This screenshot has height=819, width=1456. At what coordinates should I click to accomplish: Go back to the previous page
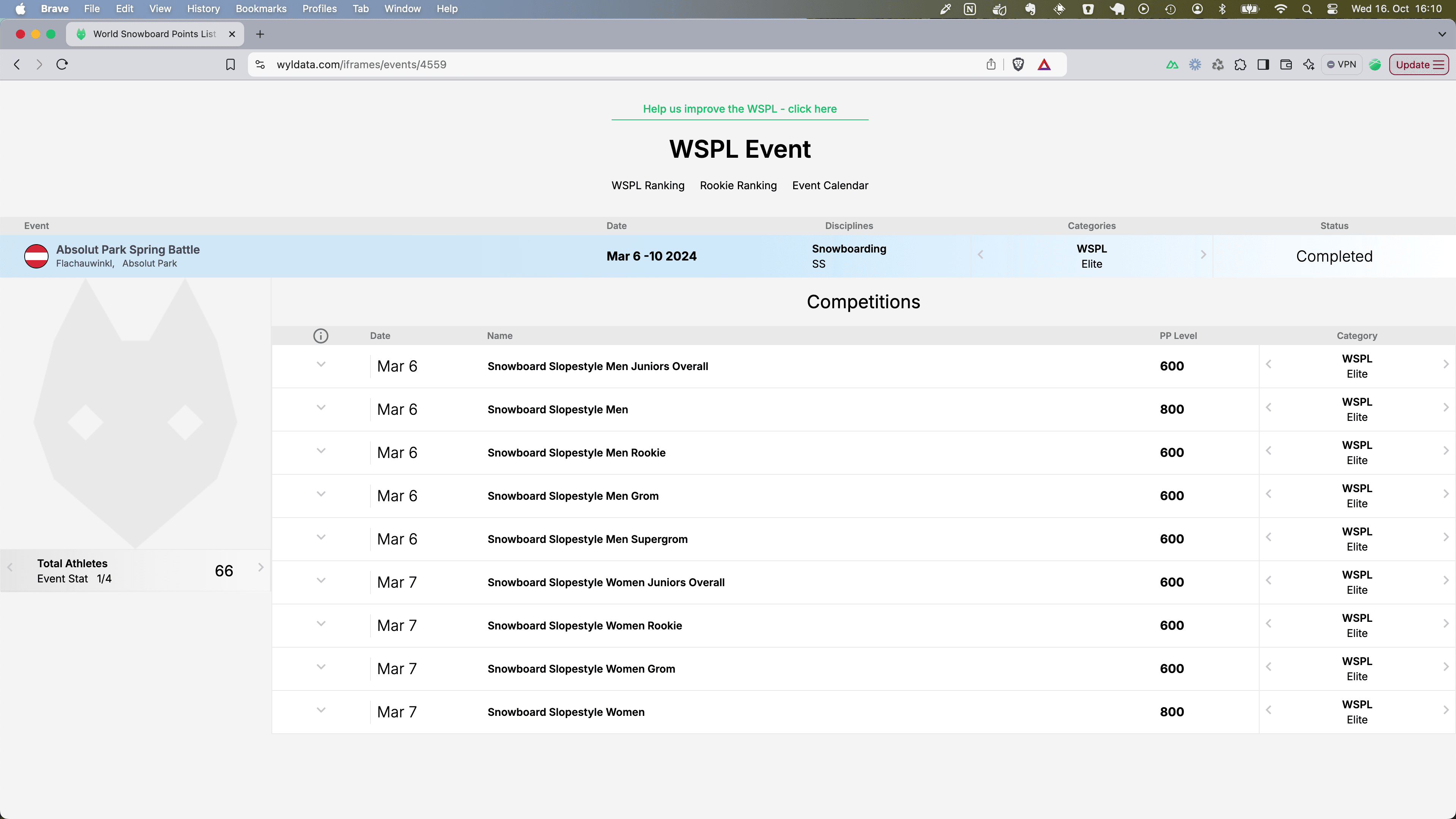click(x=17, y=64)
